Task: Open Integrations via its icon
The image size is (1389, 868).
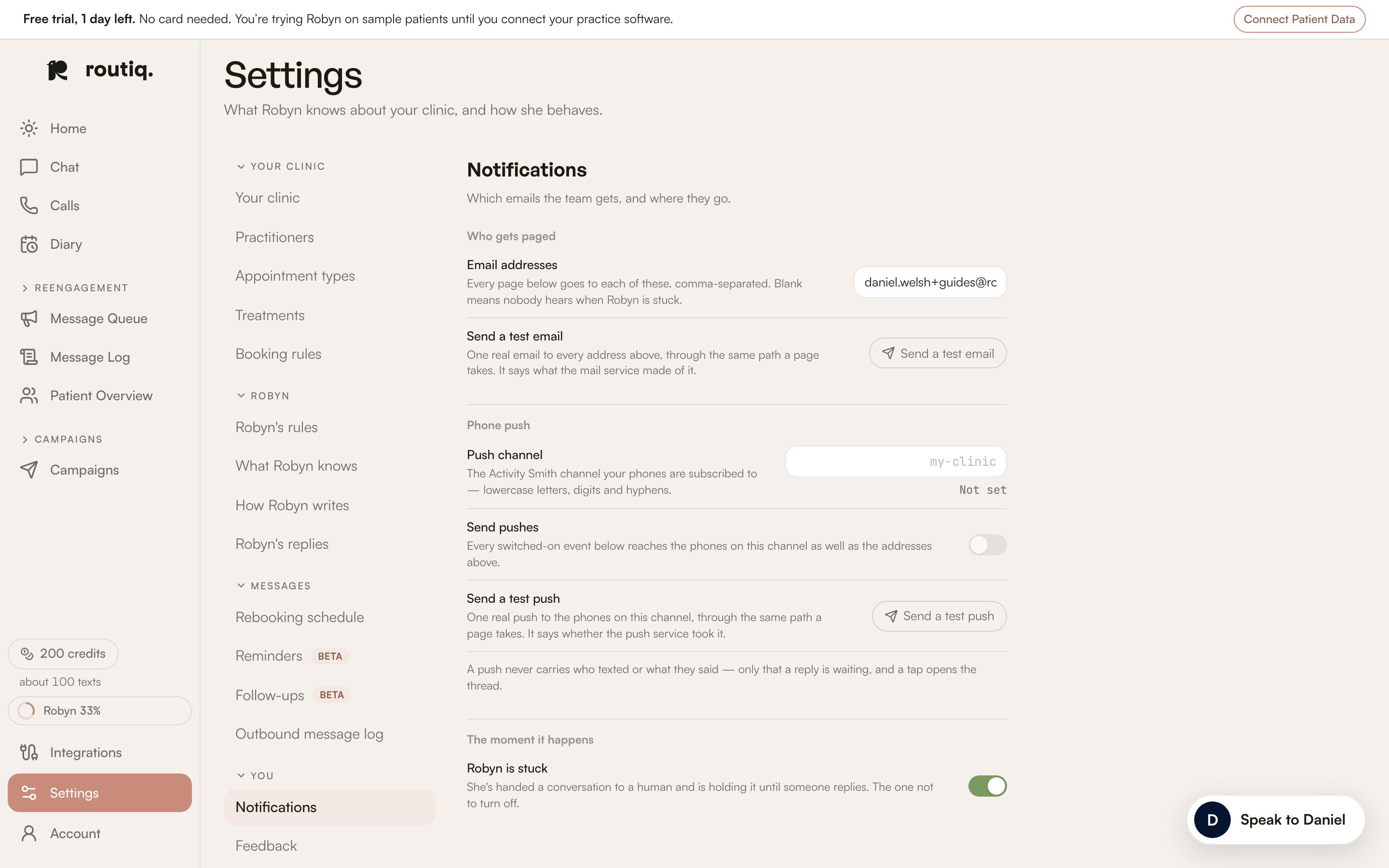Action: (x=29, y=752)
